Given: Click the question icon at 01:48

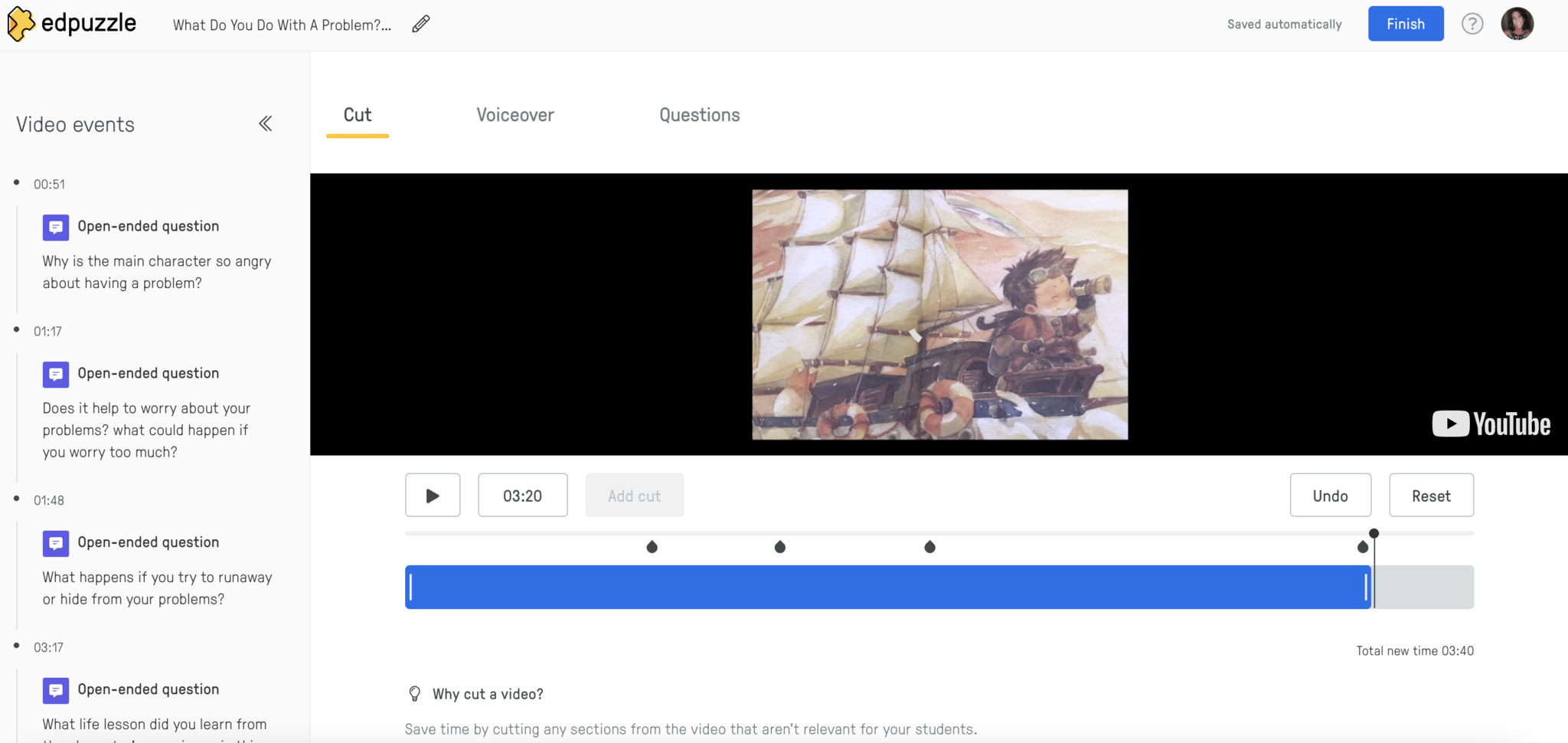Looking at the screenshot, I should pyautogui.click(x=56, y=543).
